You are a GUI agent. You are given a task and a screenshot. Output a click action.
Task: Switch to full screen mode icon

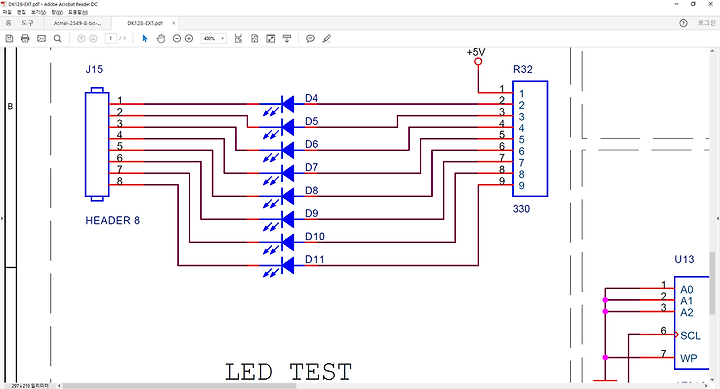point(271,39)
